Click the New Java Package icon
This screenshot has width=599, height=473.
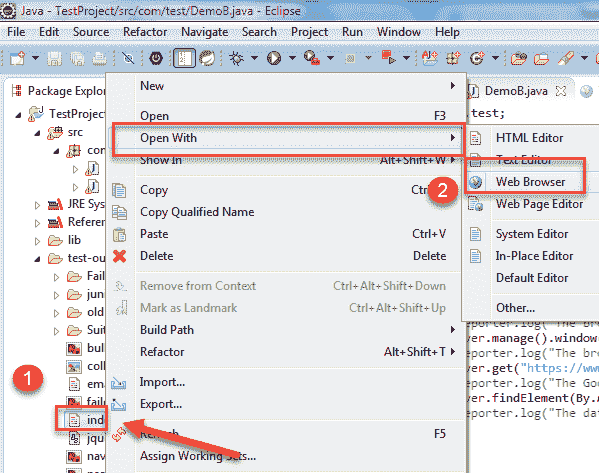pyautogui.click(x=453, y=58)
